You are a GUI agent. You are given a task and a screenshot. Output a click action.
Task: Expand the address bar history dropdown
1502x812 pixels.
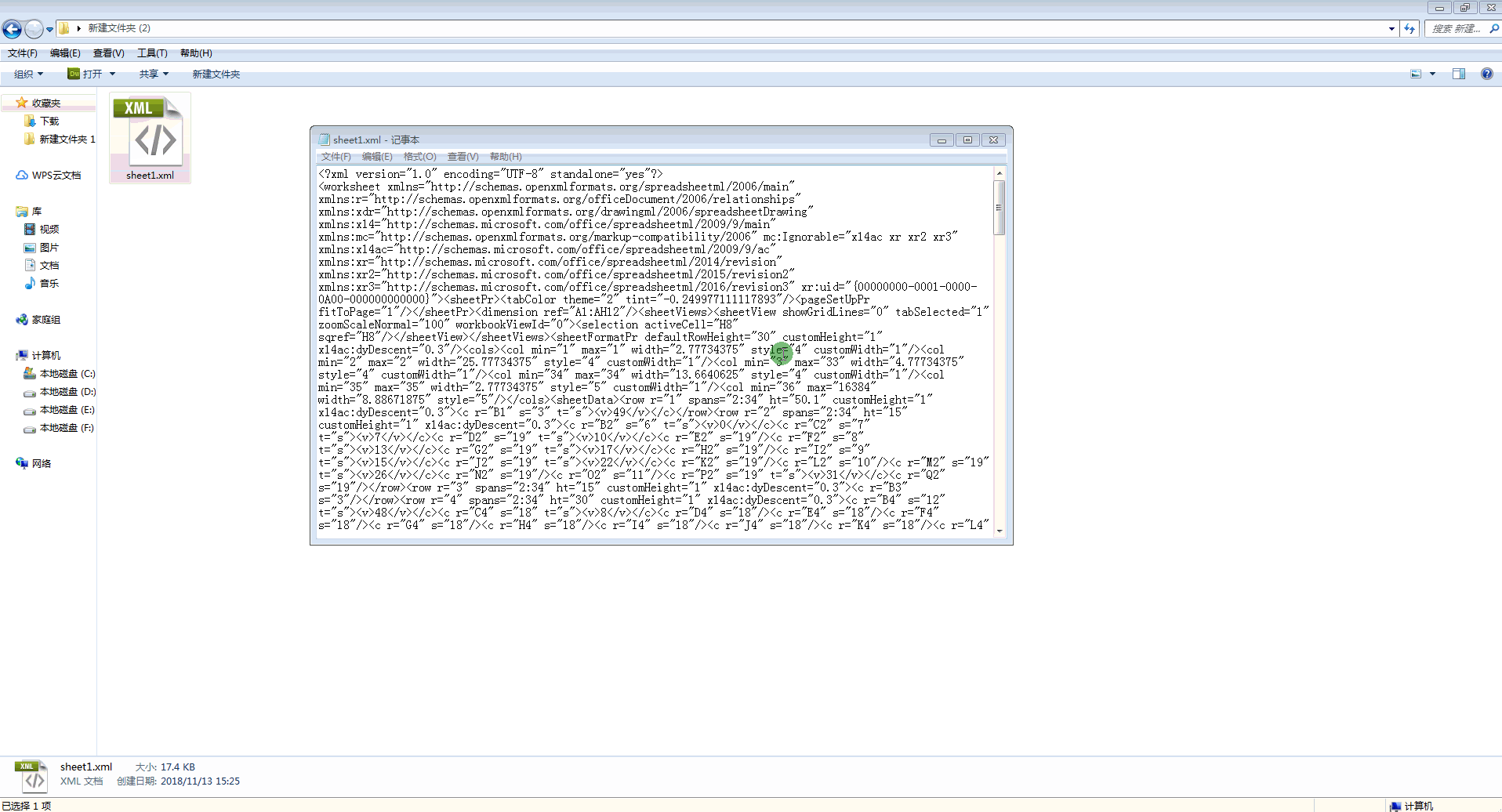pos(1391,28)
